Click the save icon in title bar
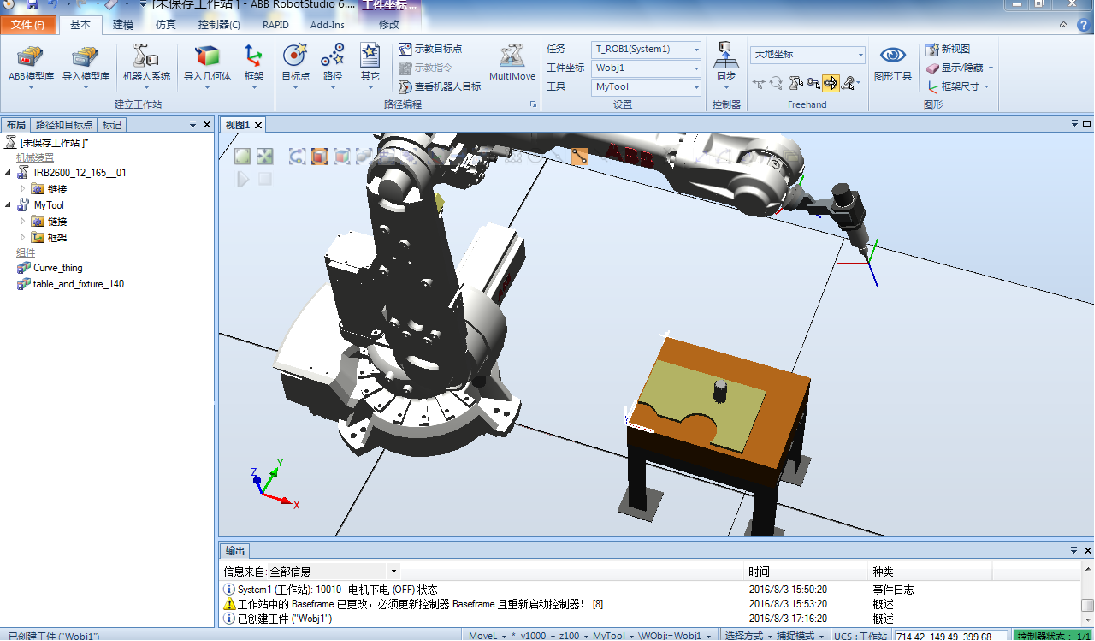The image size is (1095, 641). 32,5
